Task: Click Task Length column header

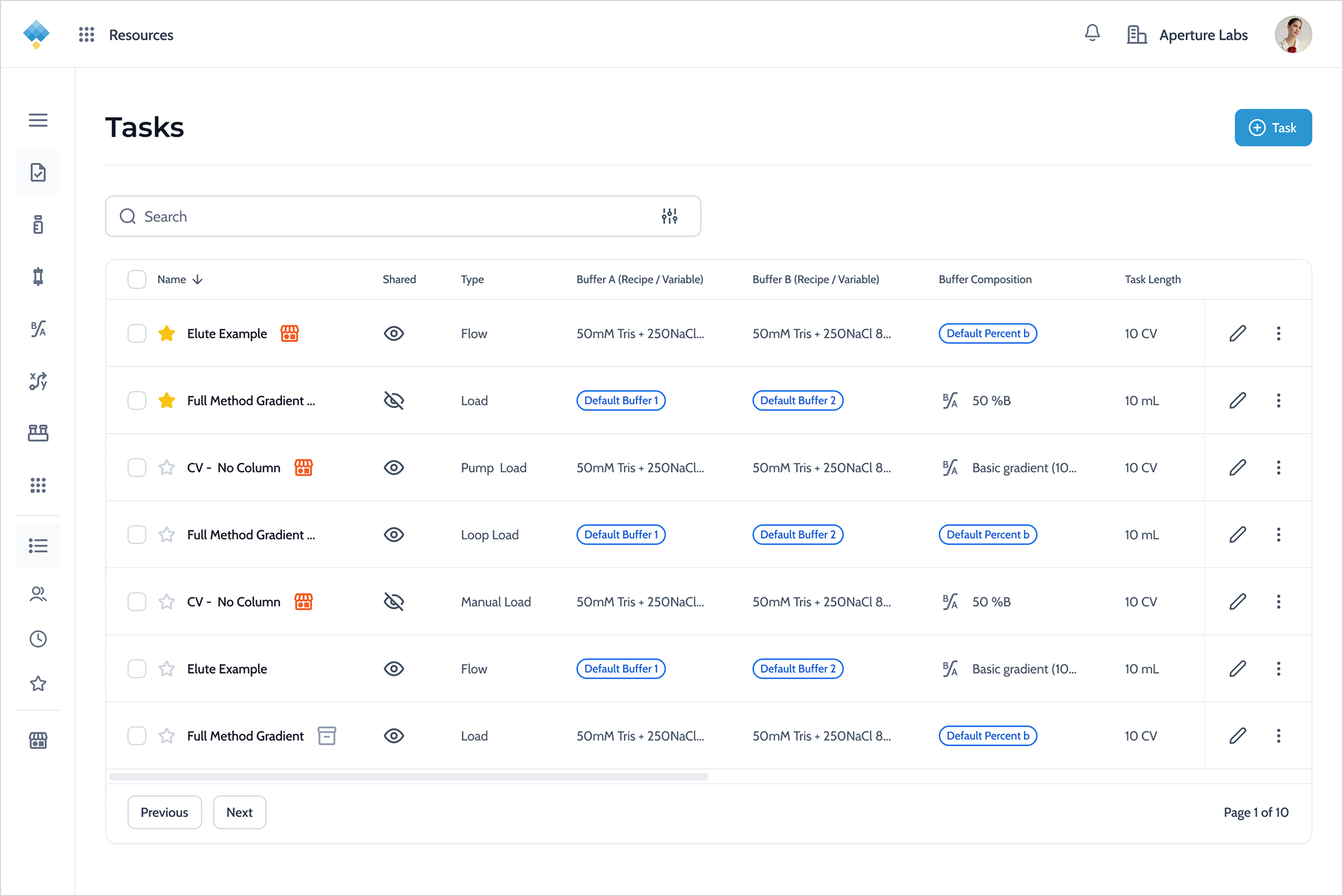Action: pos(1153,280)
